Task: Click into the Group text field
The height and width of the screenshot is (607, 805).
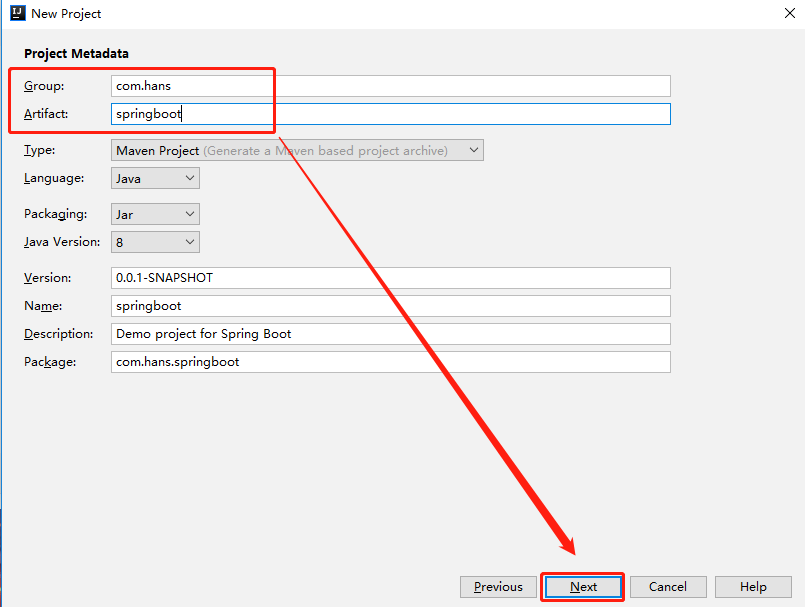Action: [390, 86]
